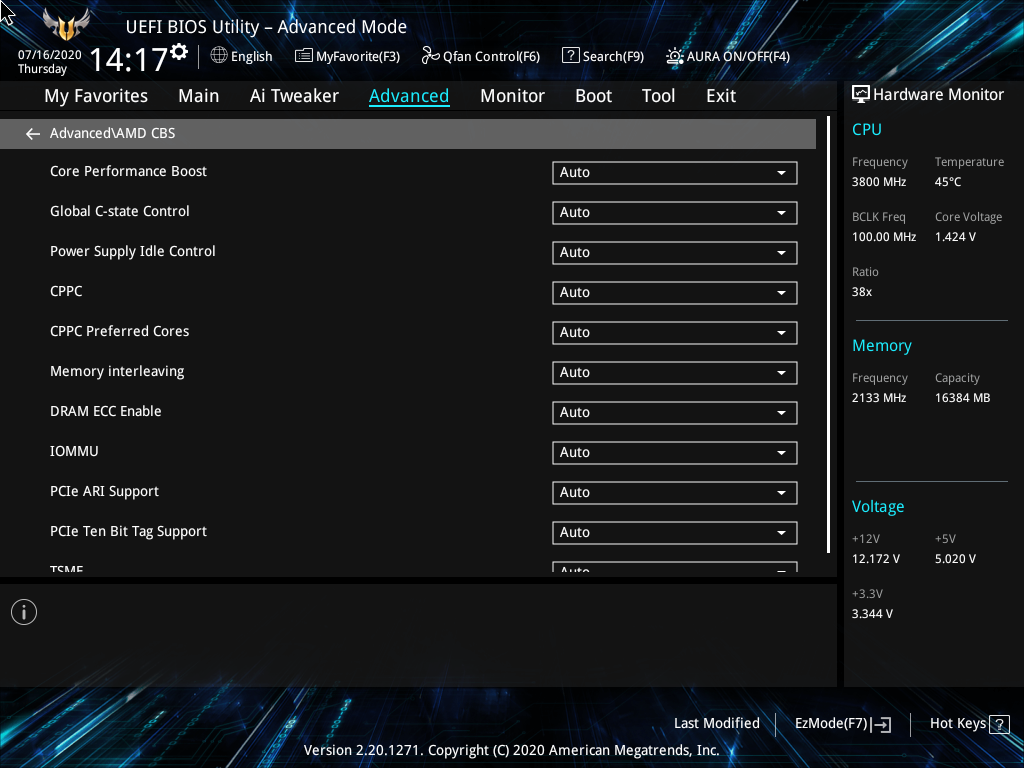This screenshot has height=768, width=1024.
Task: Click the AURA light bulb icon
Action: tap(675, 56)
